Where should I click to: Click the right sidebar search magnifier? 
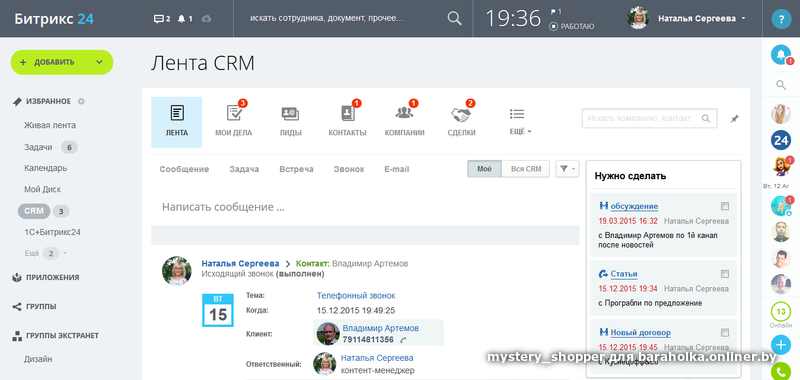781,85
